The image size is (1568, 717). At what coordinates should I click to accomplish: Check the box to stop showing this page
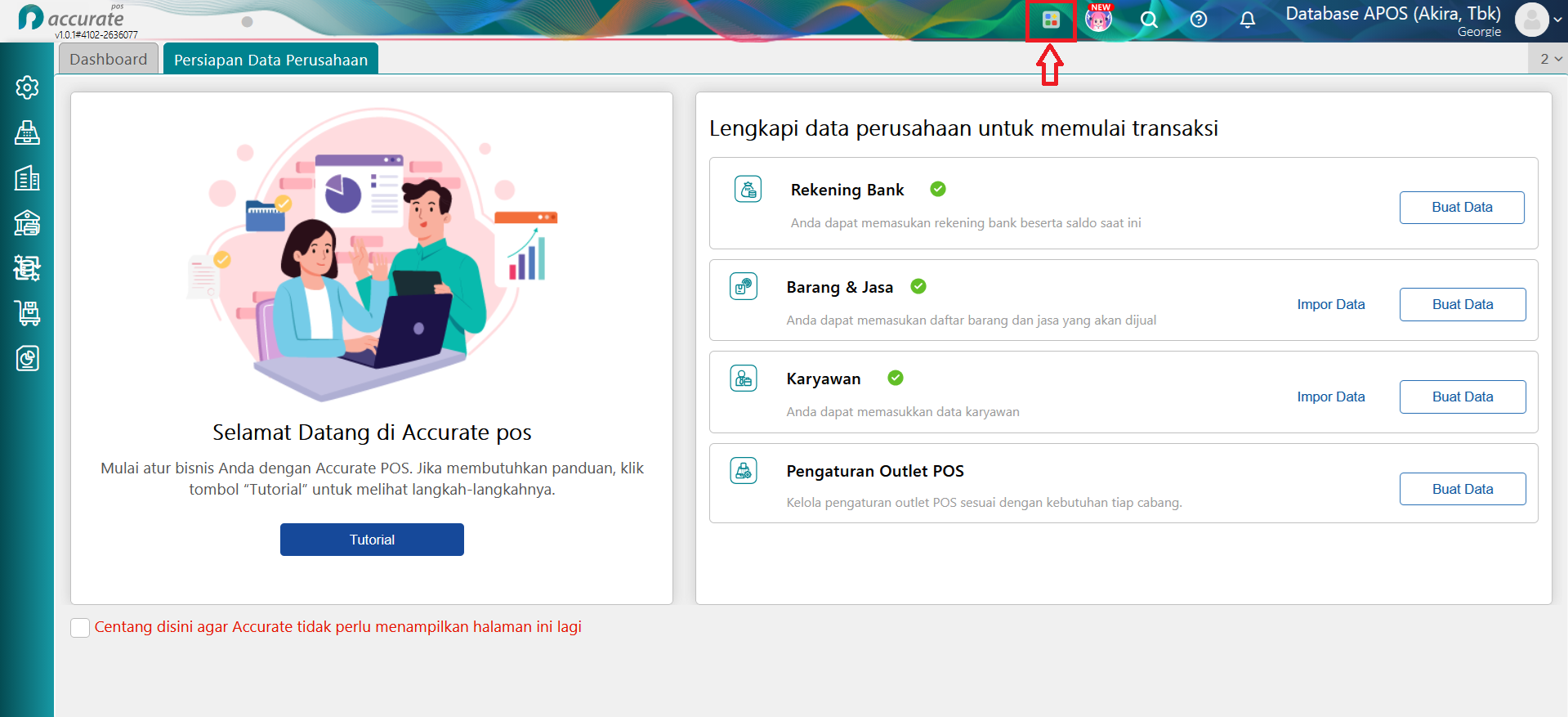(80, 628)
